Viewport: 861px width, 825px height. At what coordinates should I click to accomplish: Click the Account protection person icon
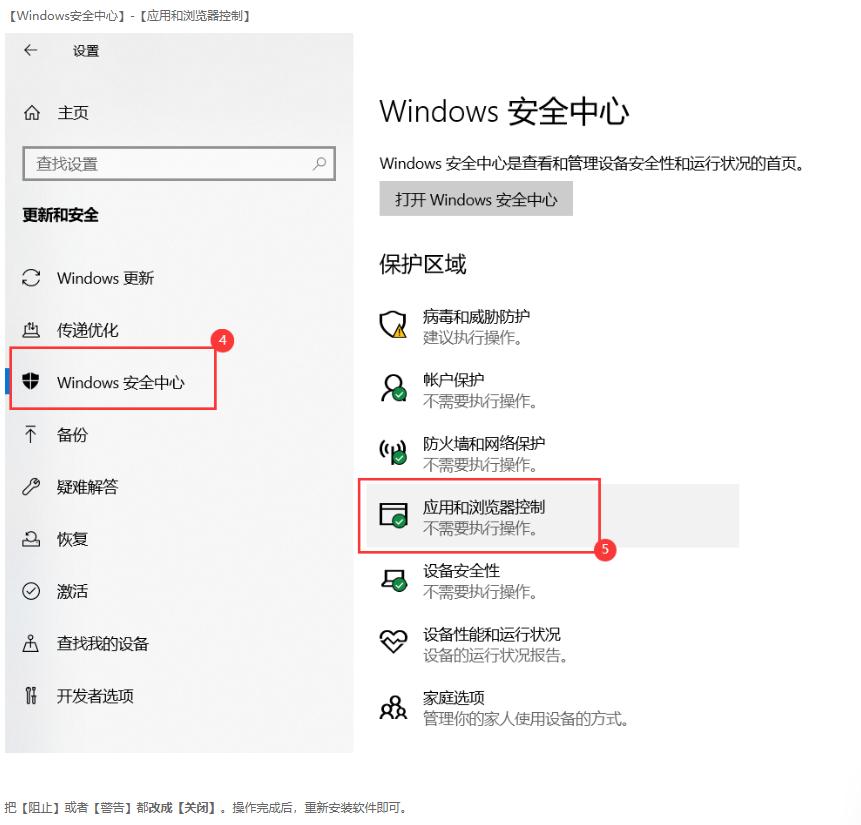point(393,389)
